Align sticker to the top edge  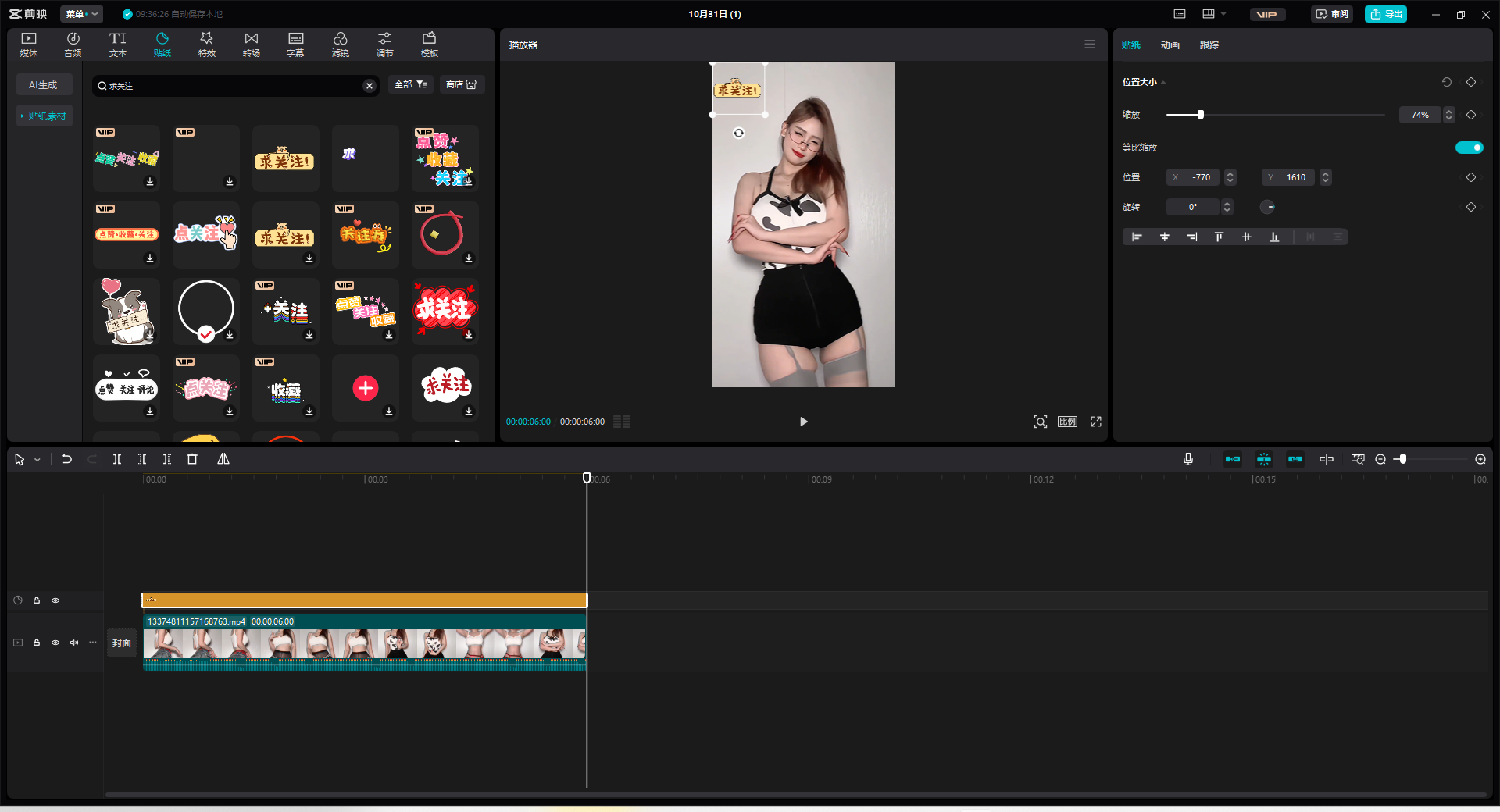point(1219,237)
